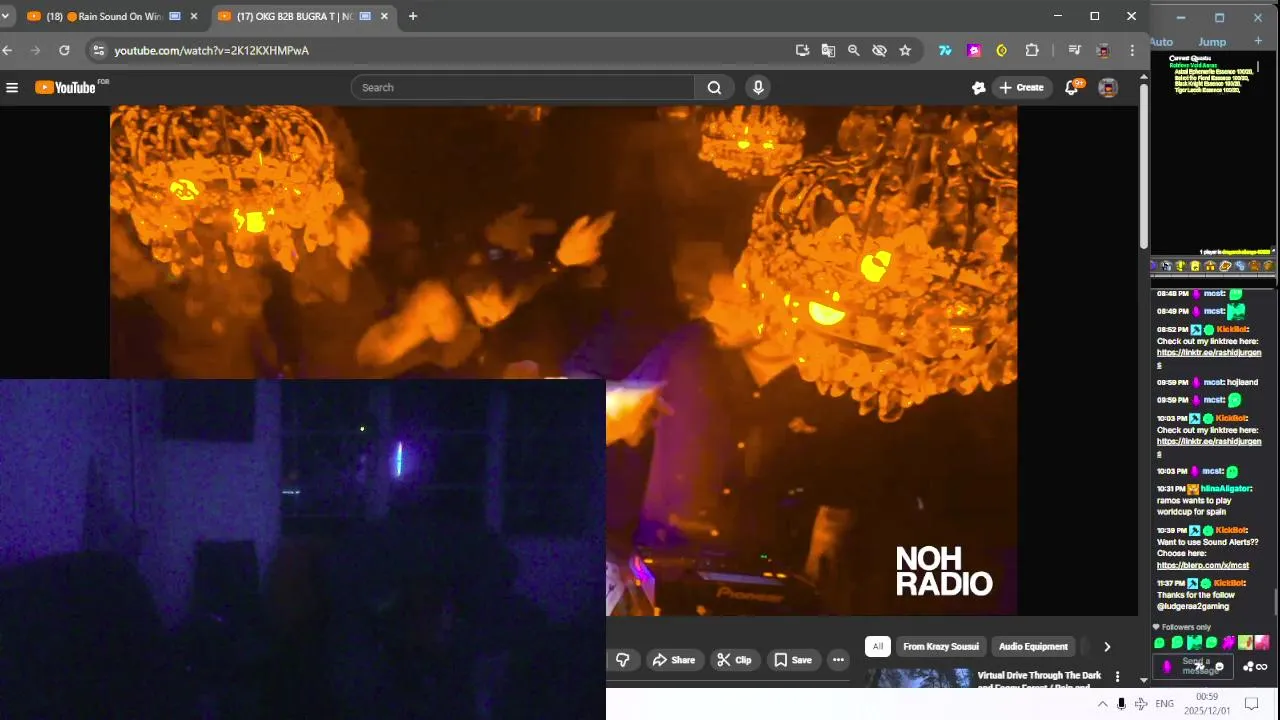Bookmark this page with the star

[905, 50]
